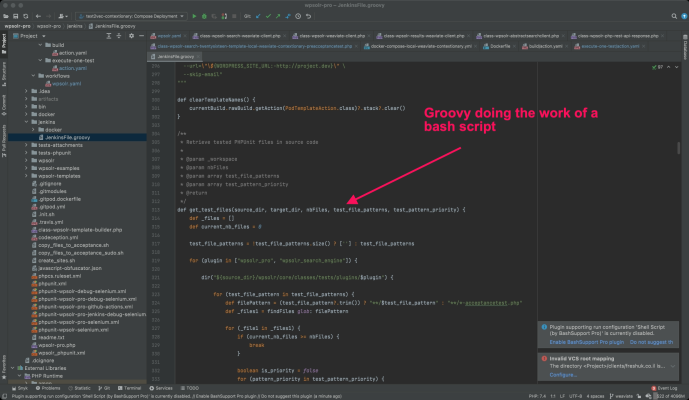Click the UTF-8 encoding status bar item

tap(575, 396)
